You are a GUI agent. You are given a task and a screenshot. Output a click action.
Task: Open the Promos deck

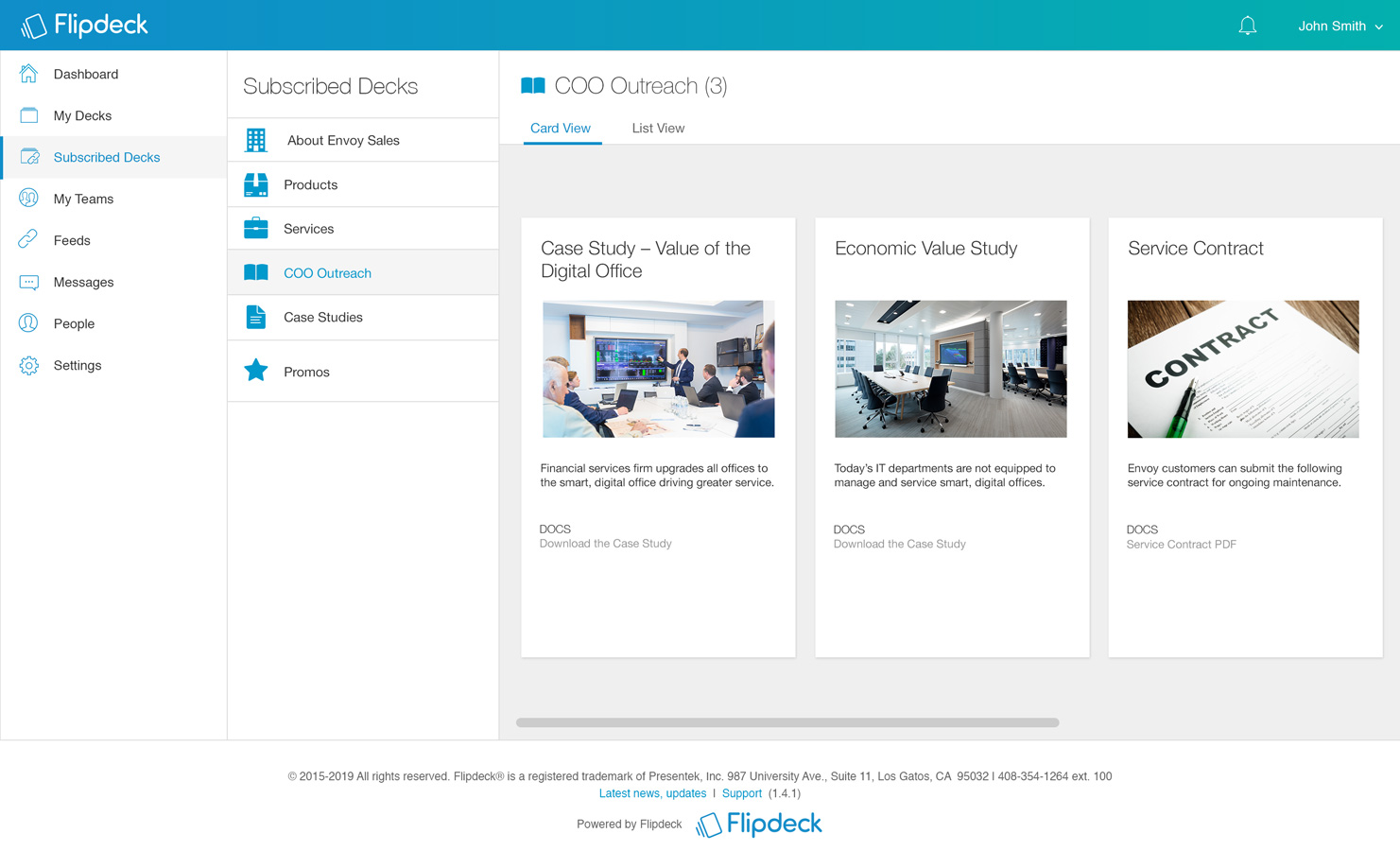point(363,372)
